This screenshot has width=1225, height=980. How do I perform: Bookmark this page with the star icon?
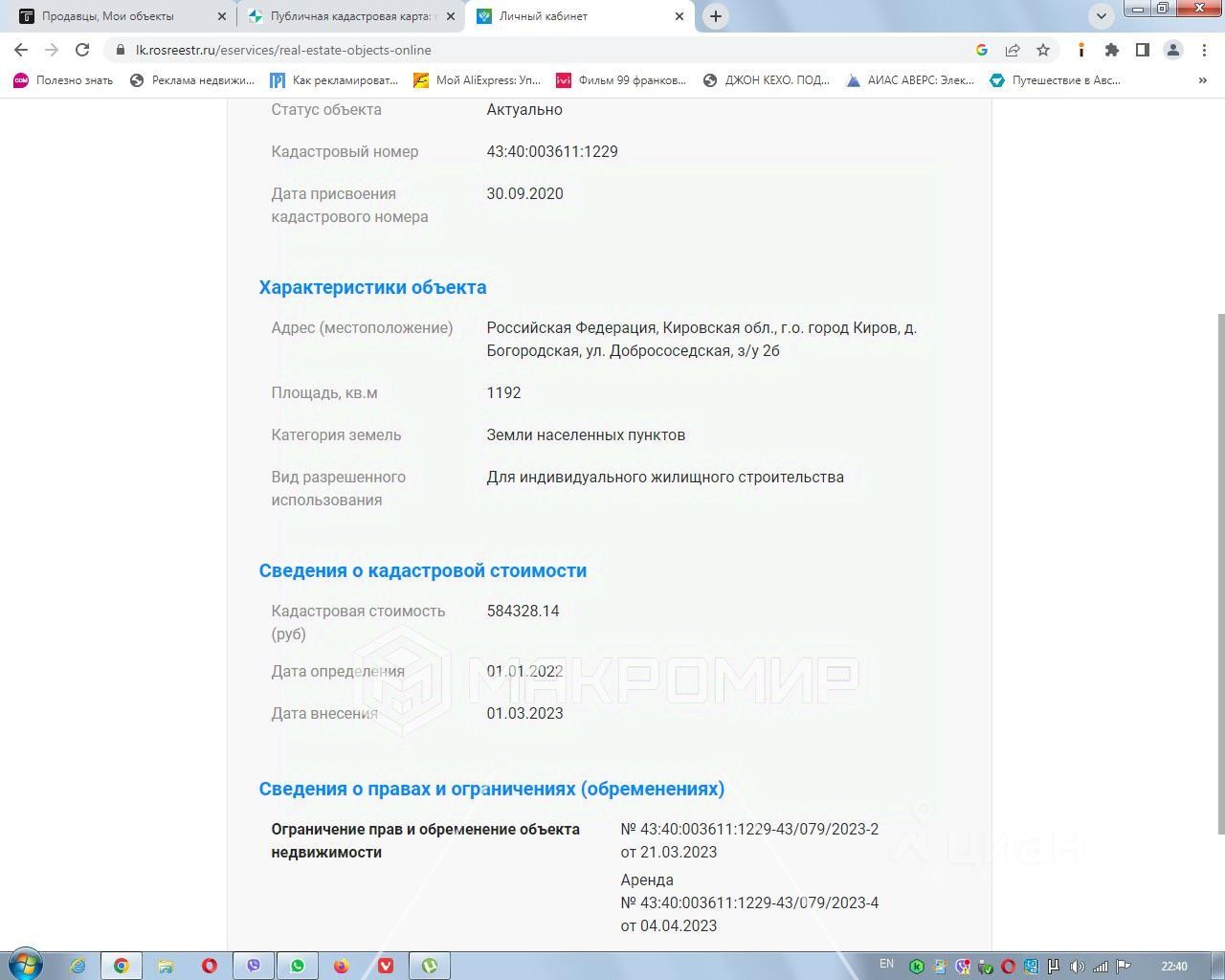pos(1043,50)
